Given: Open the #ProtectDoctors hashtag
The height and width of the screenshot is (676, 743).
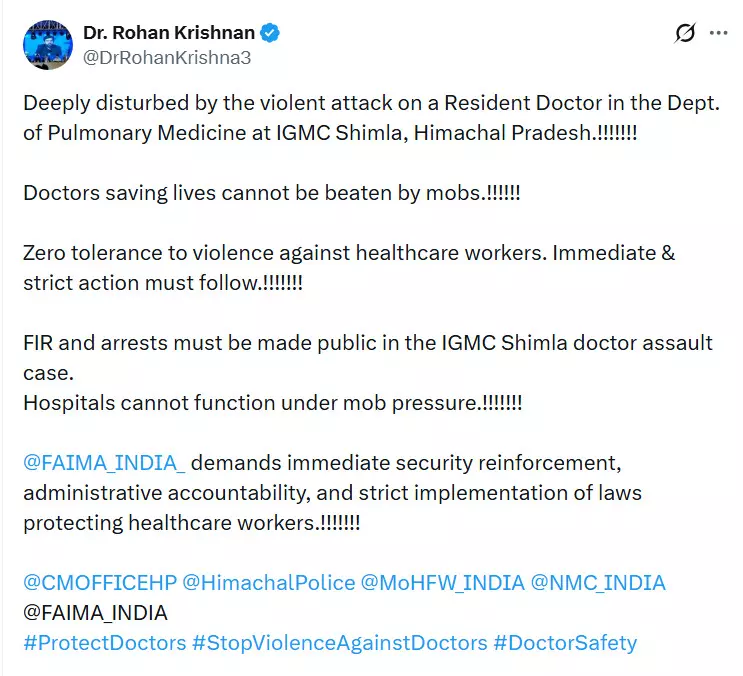Looking at the screenshot, I should tap(104, 642).
